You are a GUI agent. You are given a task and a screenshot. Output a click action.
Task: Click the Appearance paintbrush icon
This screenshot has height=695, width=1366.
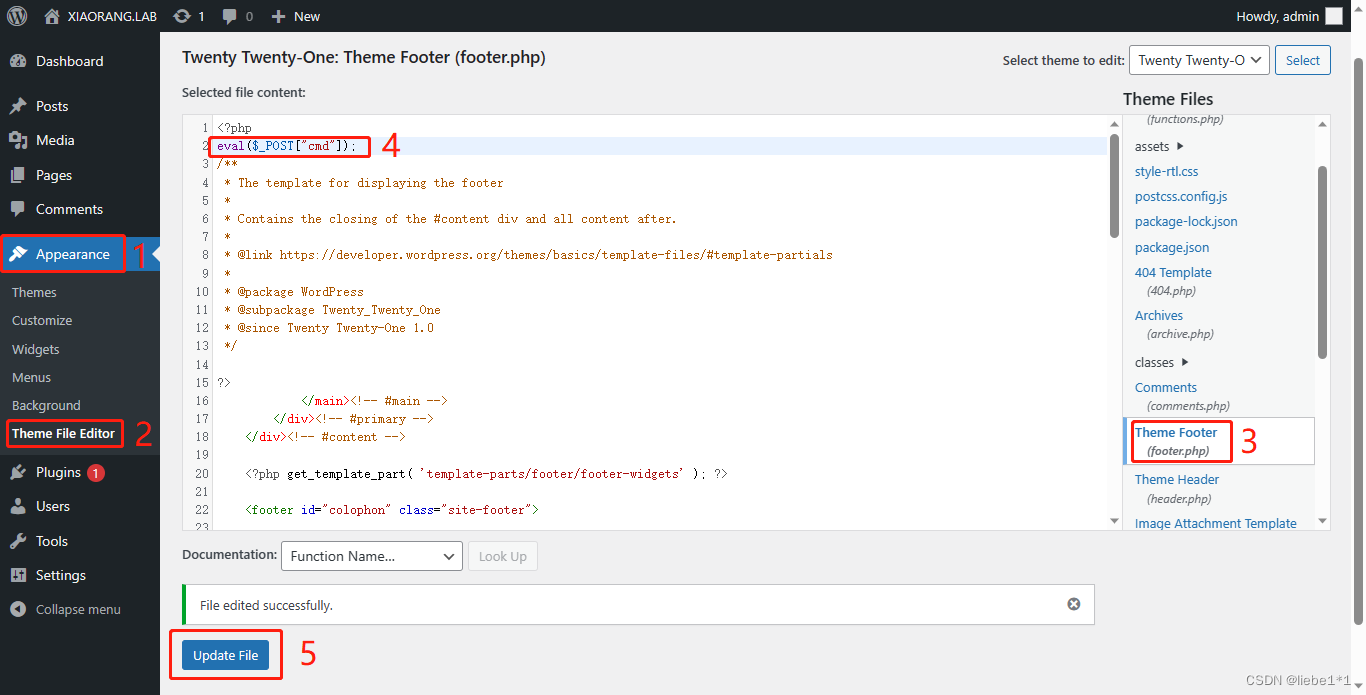pos(18,254)
